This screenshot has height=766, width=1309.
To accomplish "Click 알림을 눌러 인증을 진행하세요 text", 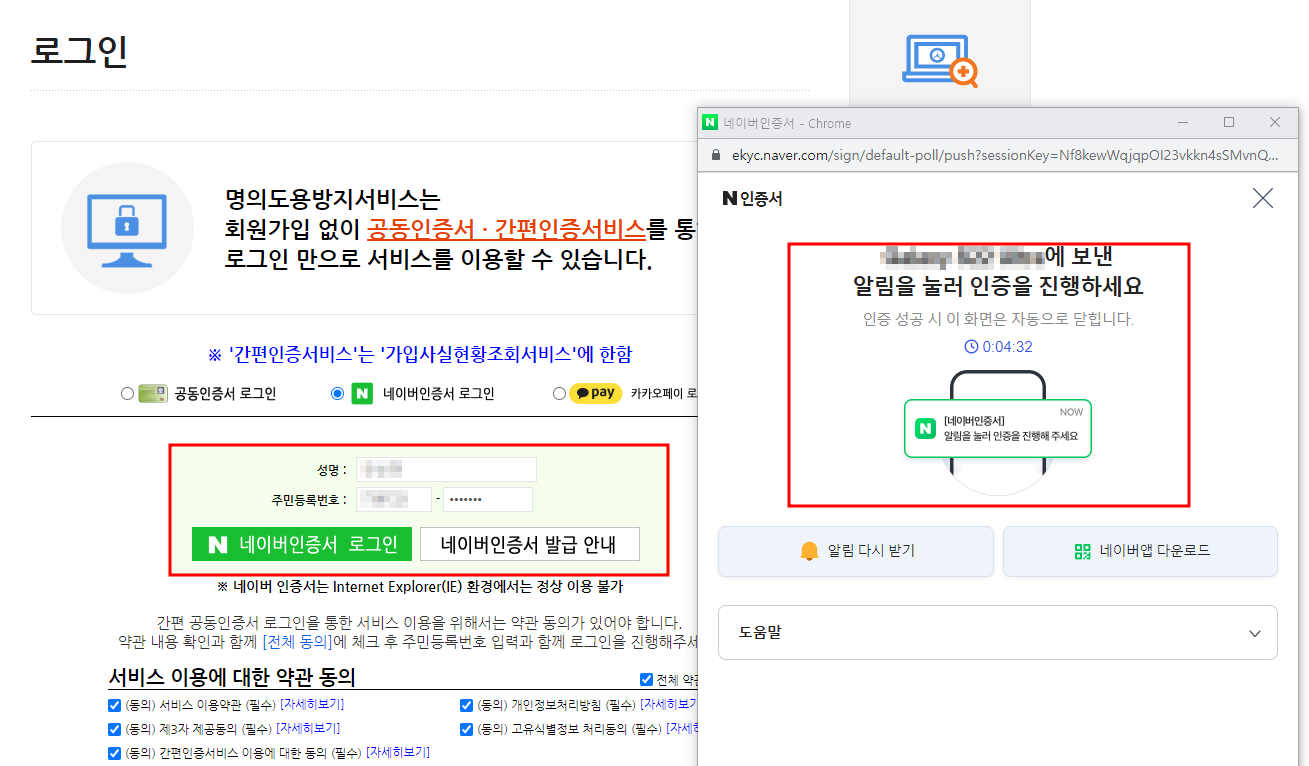I will pos(998,286).
